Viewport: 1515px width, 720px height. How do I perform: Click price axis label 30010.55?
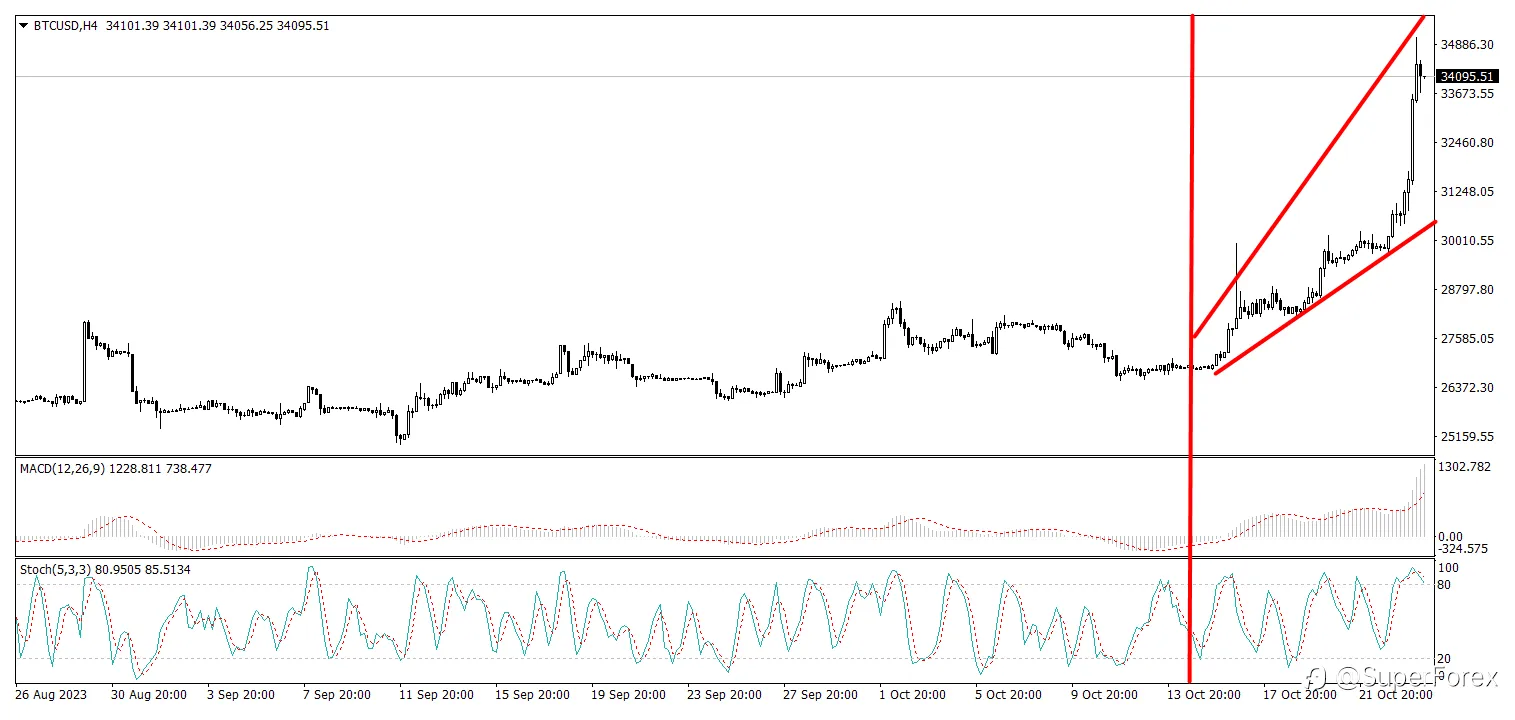tap(1467, 241)
